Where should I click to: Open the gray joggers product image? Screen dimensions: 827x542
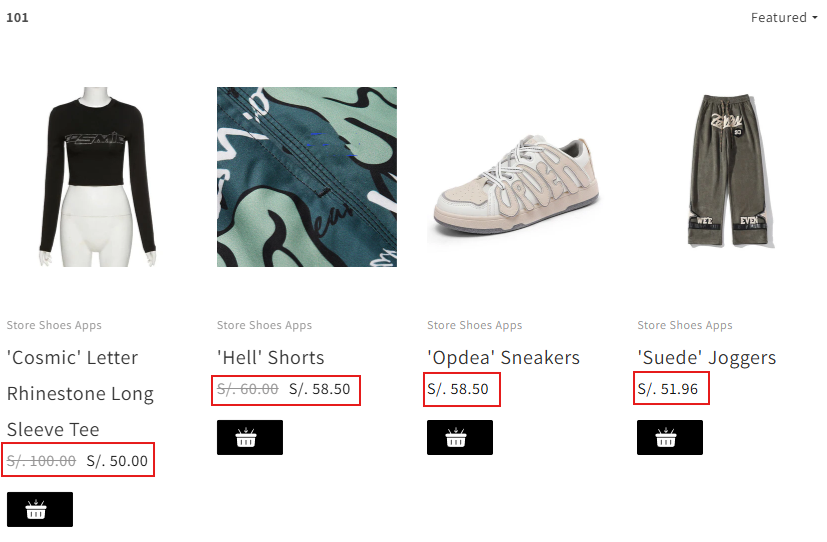(724, 177)
